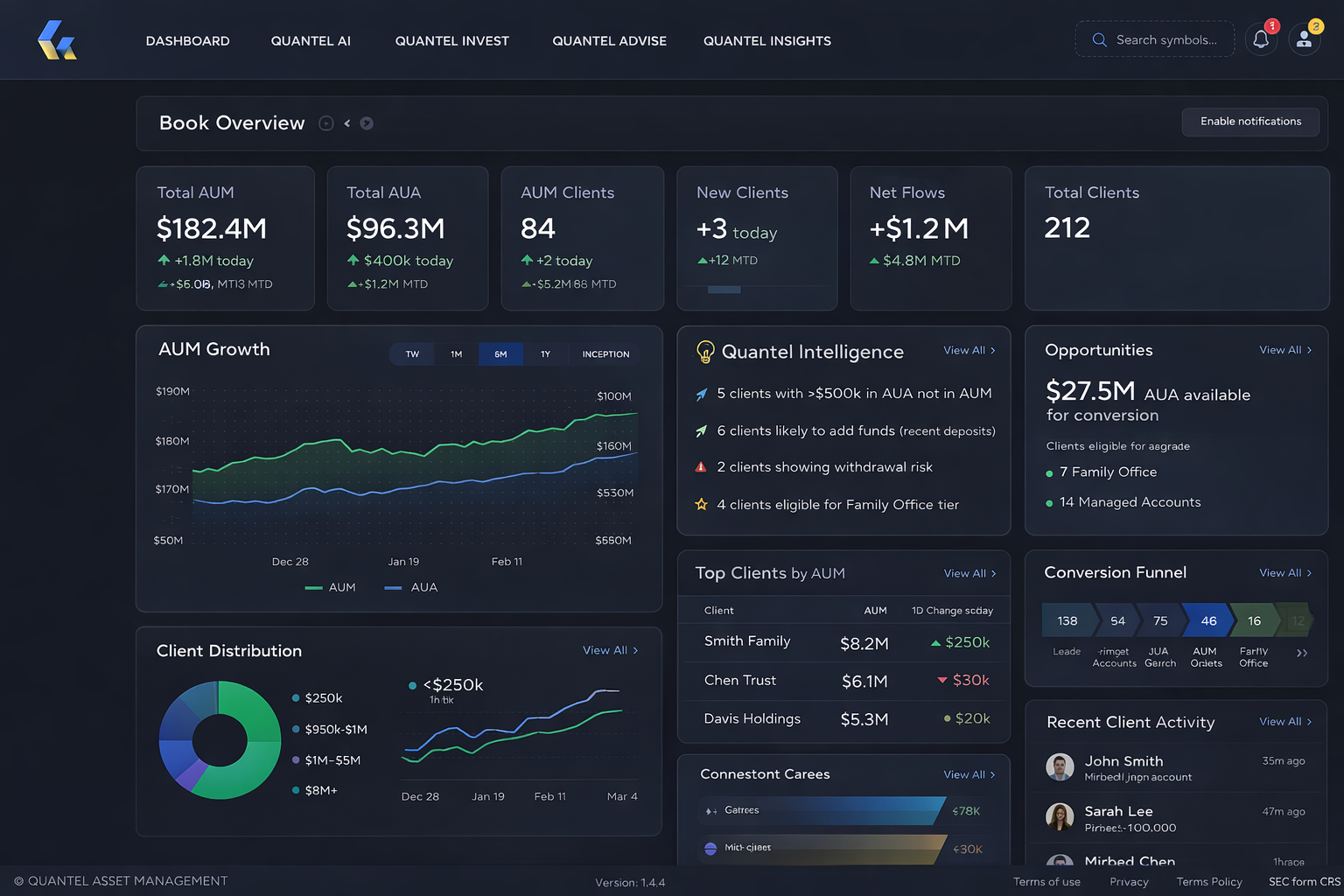Viewport: 1344px width, 896px height.
Task: Click Enable notifications button
Action: [x=1249, y=122]
